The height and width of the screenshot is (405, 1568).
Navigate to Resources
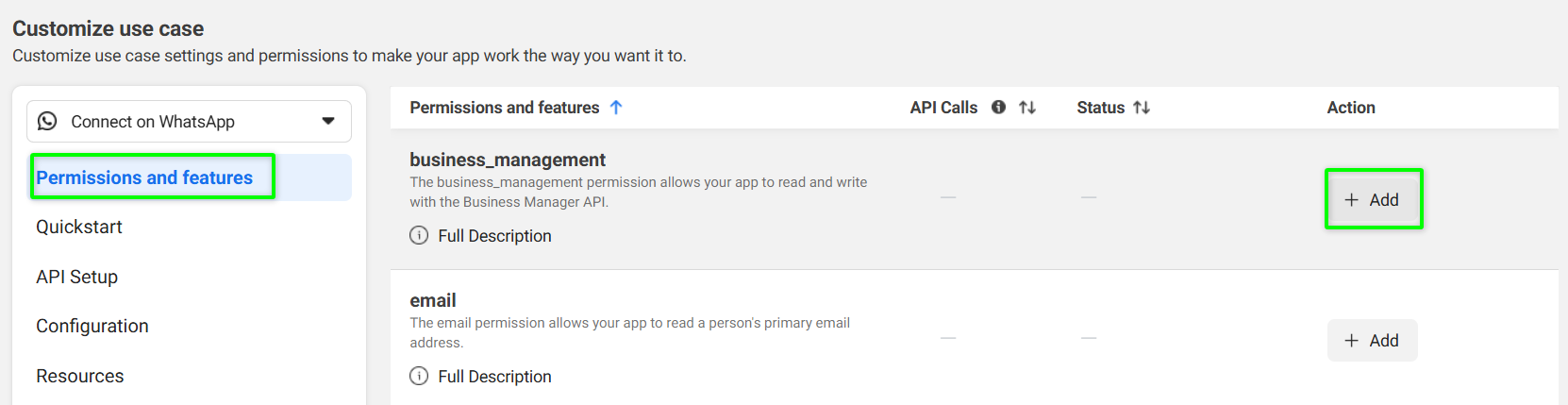(x=80, y=376)
